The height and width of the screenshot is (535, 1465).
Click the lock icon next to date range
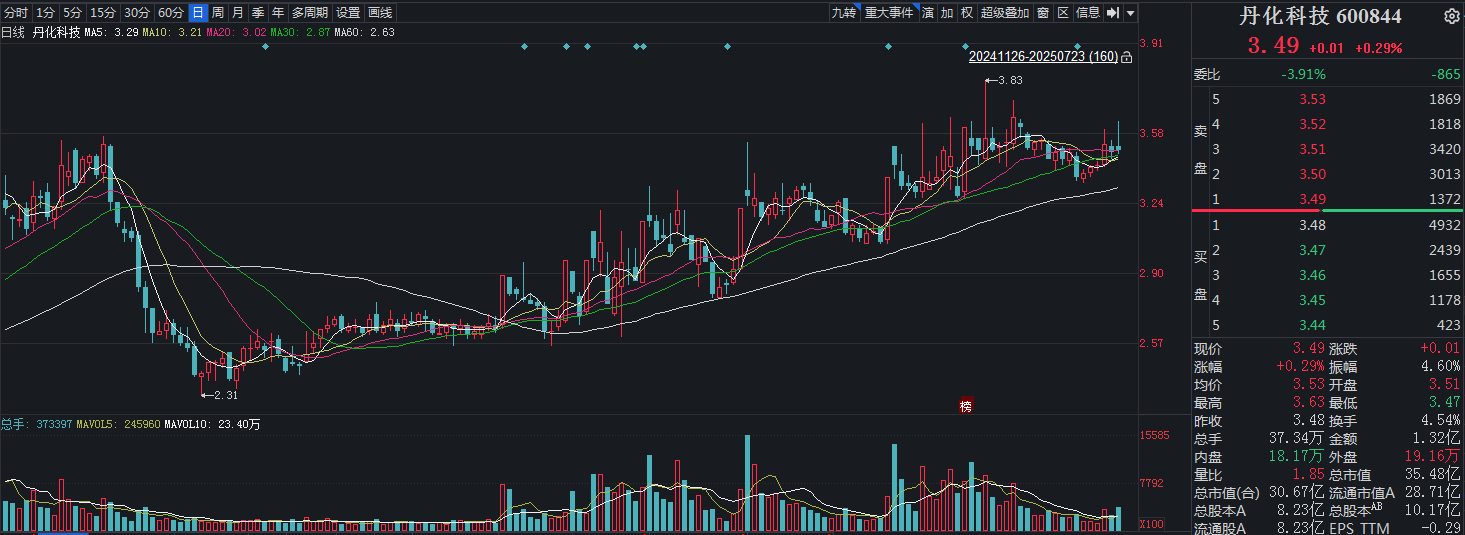coord(1127,57)
